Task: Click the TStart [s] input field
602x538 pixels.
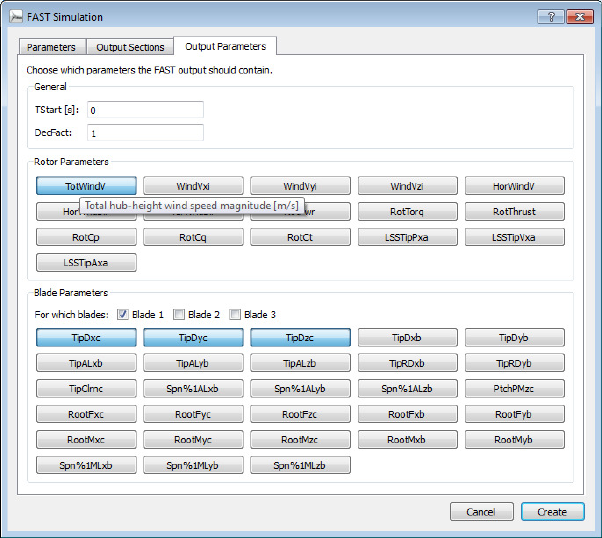Action: pyautogui.click(x=145, y=110)
